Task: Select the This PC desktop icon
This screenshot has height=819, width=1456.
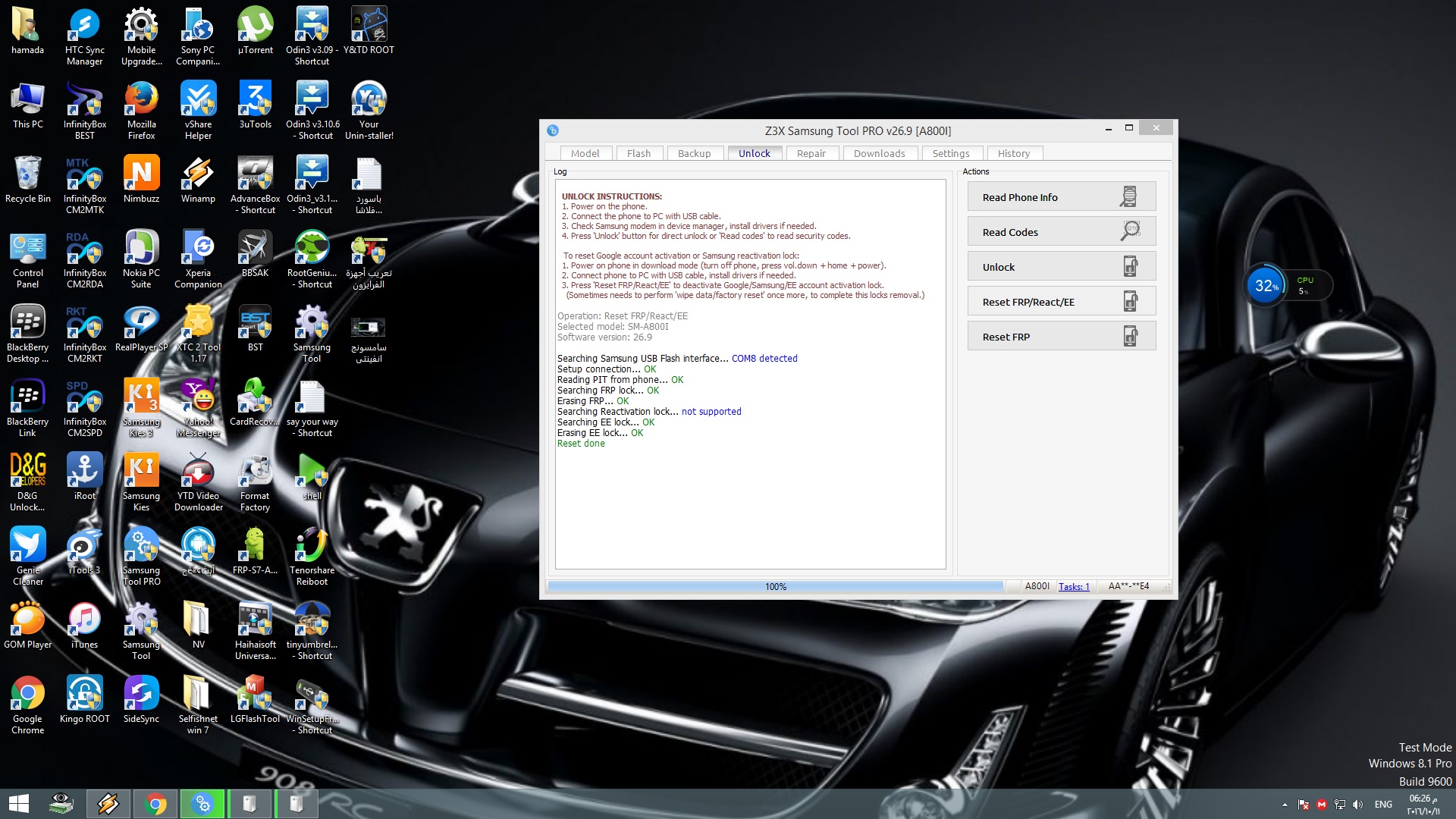Action: coord(27,106)
